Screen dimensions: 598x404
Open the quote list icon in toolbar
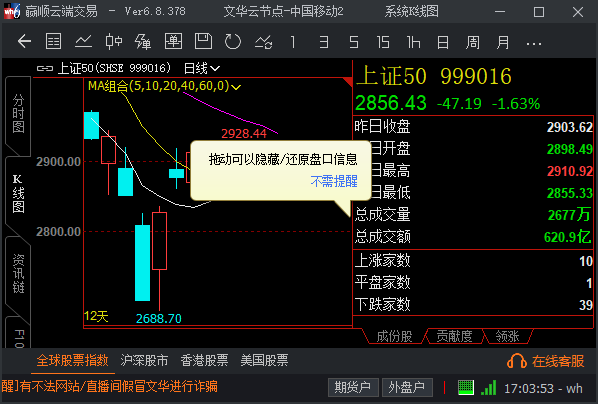pos(53,41)
